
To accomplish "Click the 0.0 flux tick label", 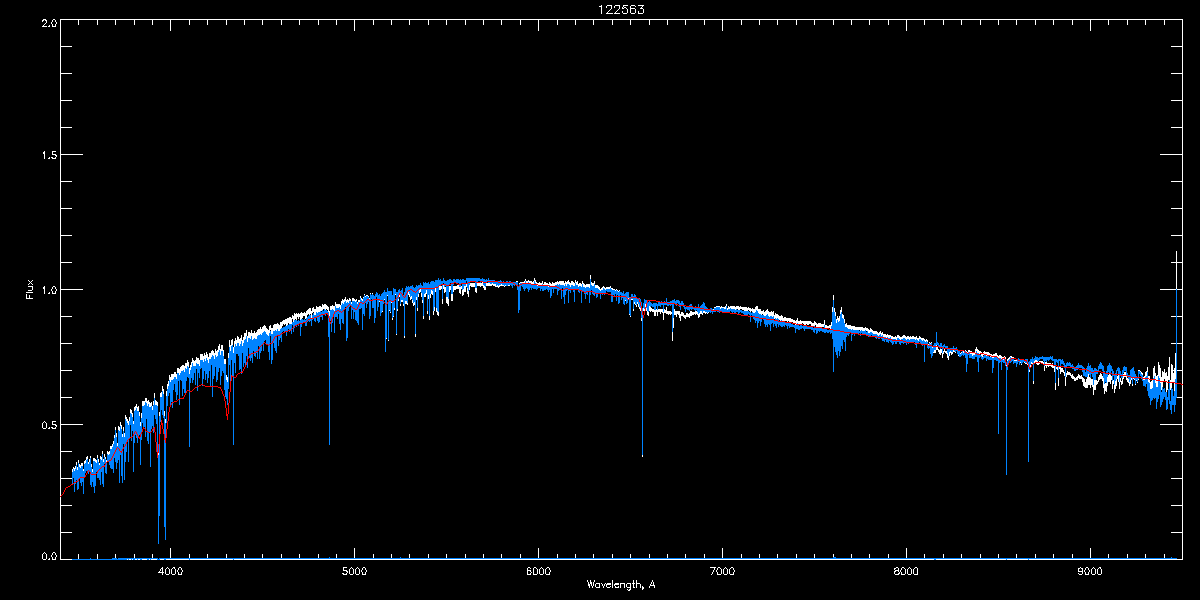I will [x=47, y=554].
